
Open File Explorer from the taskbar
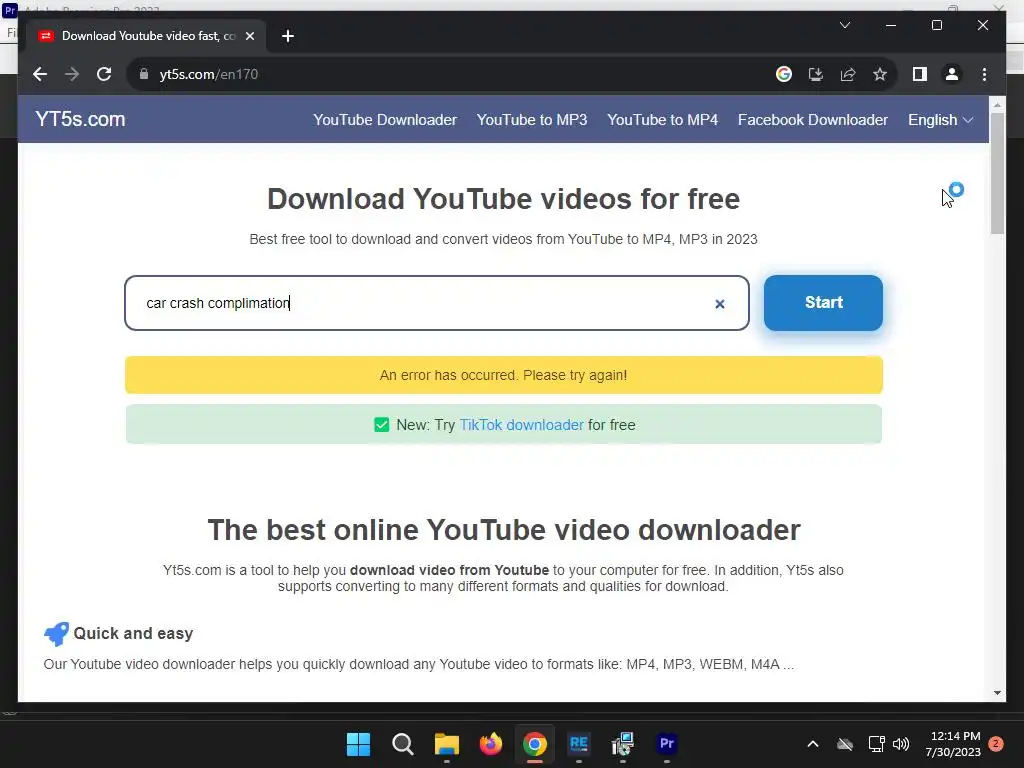tap(447, 744)
